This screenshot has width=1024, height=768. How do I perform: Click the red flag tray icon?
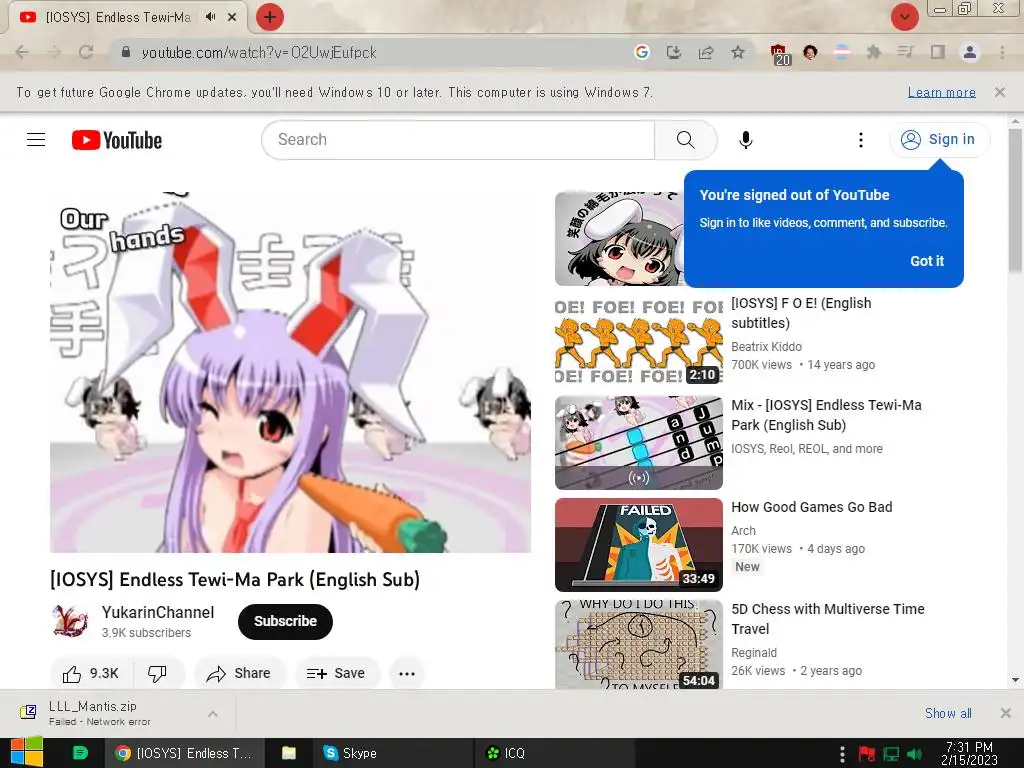pos(866,754)
